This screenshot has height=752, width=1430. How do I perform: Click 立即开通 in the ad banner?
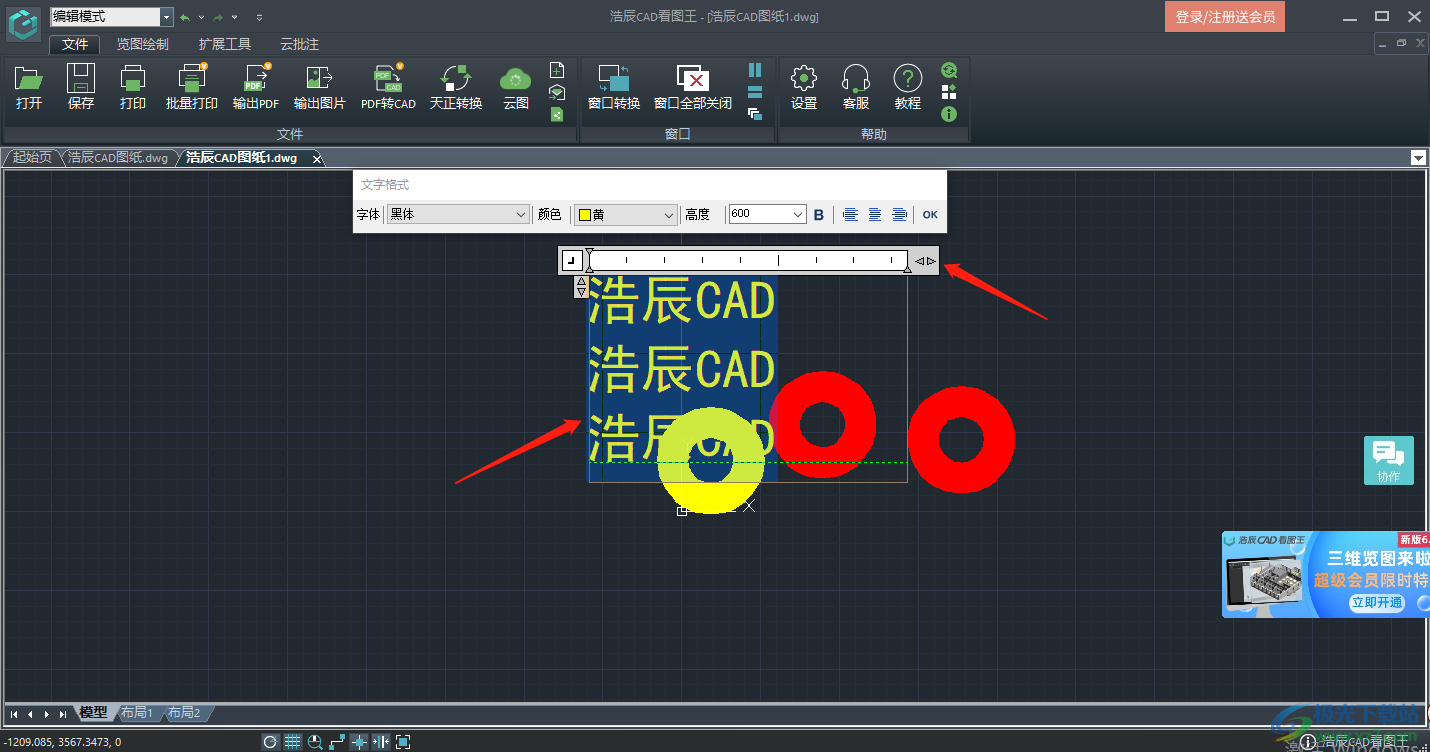[x=1376, y=603]
